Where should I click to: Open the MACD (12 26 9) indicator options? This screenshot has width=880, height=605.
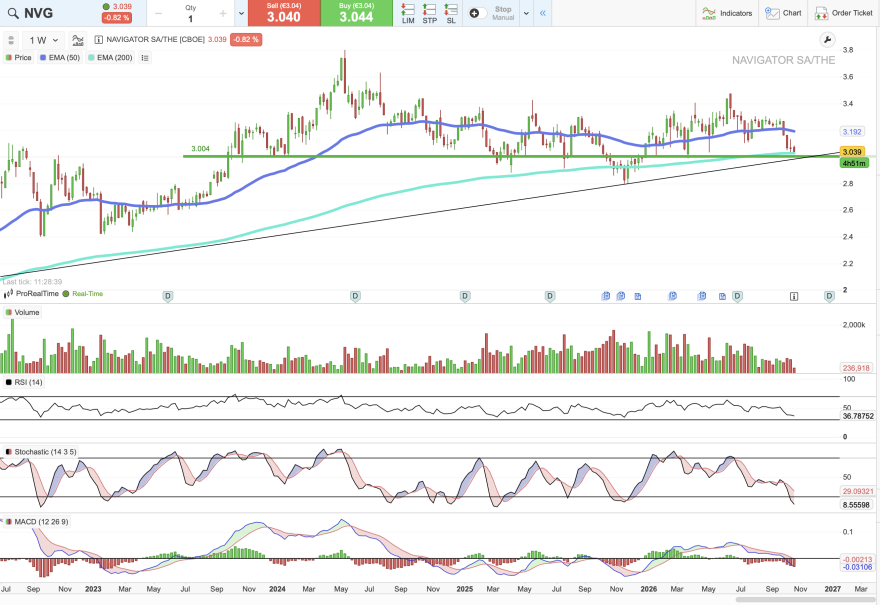click(x=36, y=522)
